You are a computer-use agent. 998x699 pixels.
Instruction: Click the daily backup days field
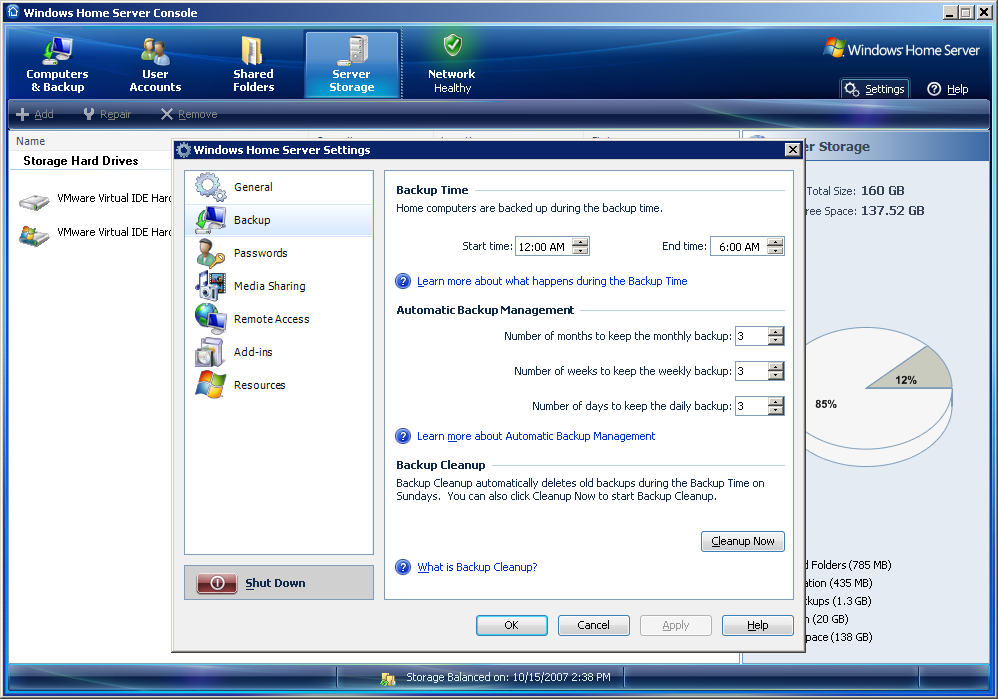pos(751,406)
